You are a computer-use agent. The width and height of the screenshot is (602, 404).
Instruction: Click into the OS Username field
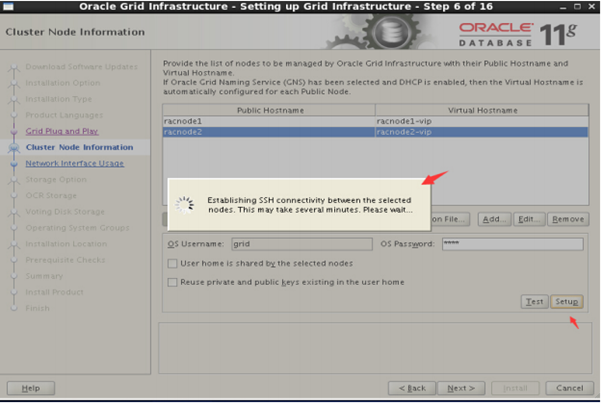[302, 244]
